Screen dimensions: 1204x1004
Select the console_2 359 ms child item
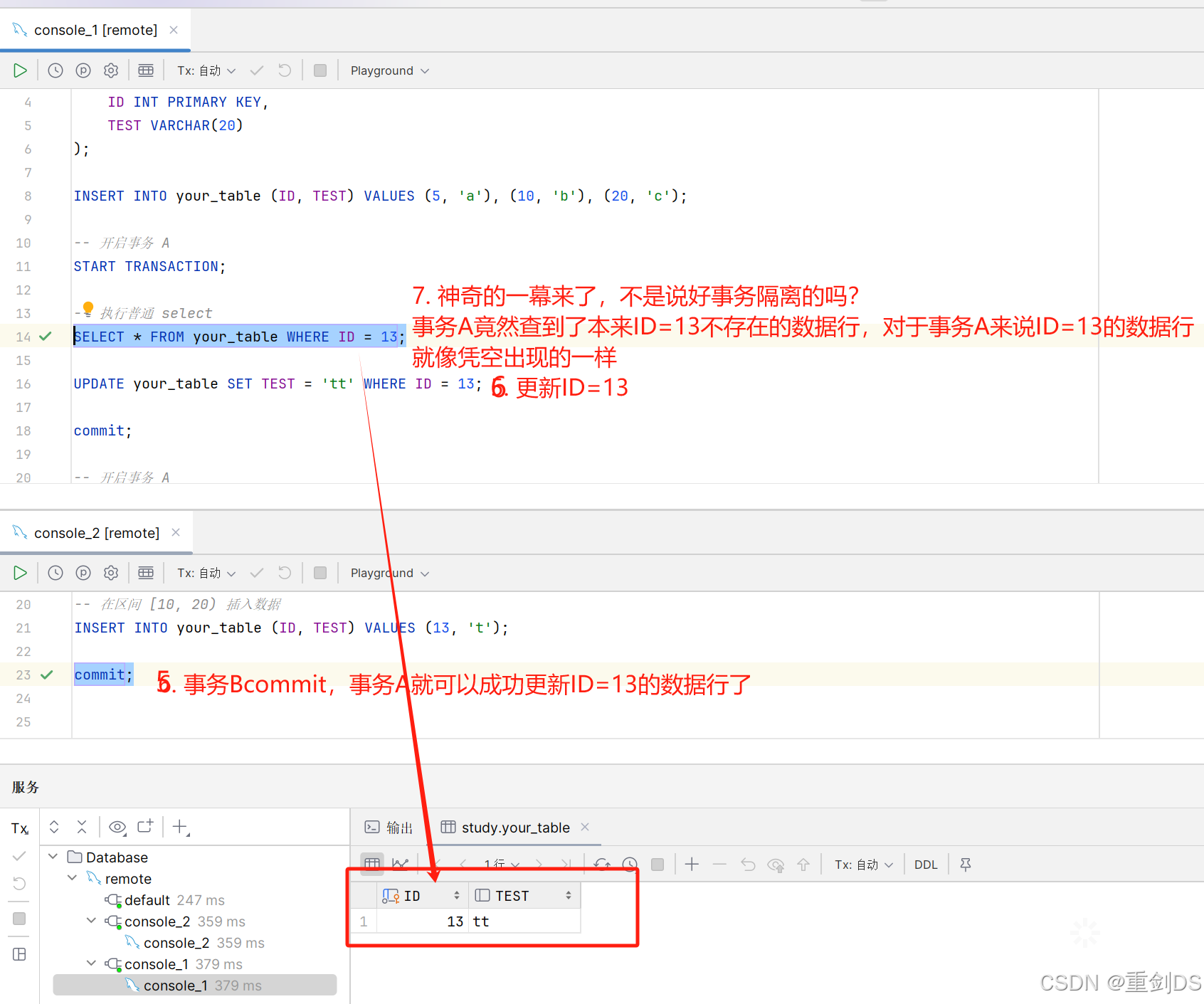coord(194,943)
